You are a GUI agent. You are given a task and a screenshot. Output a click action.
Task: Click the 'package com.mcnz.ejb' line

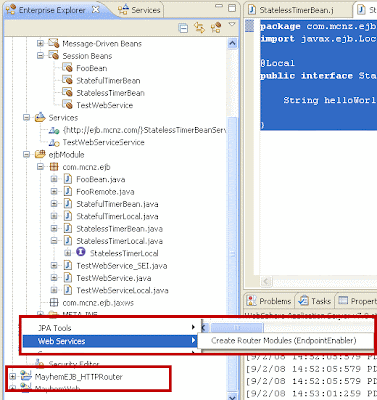coord(318,26)
